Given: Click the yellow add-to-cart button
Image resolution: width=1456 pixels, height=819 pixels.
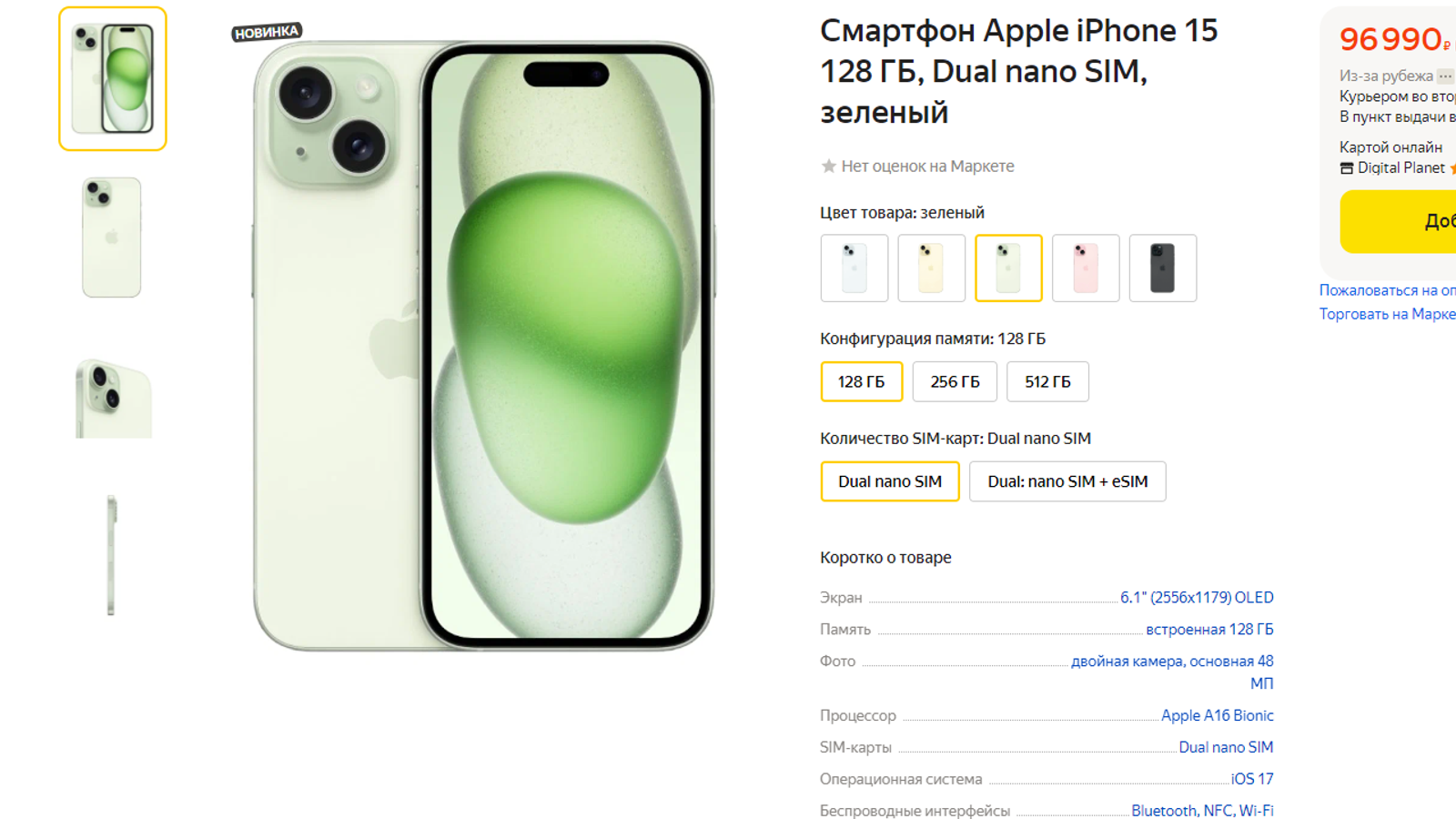Looking at the screenshot, I should click(1398, 221).
